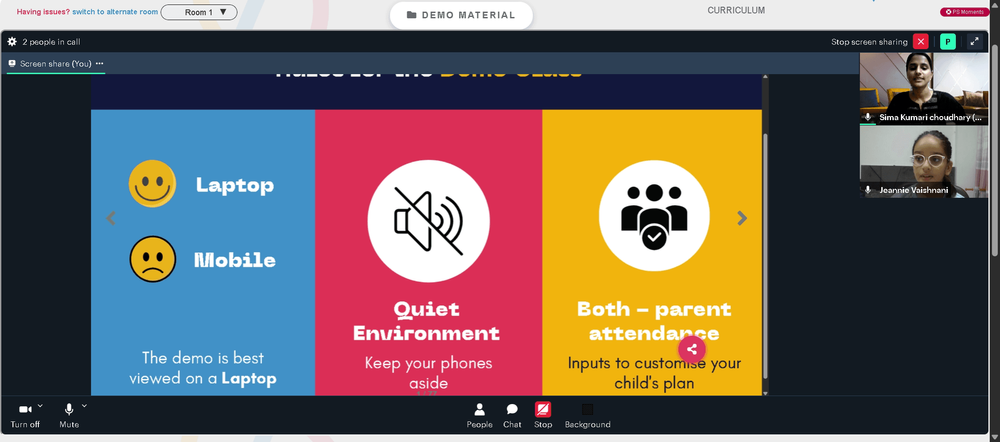Image resolution: width=1000 pixels, height=442 pixels.
Task: Click the 'Both – parent attendance' heading
Action: 654,321
